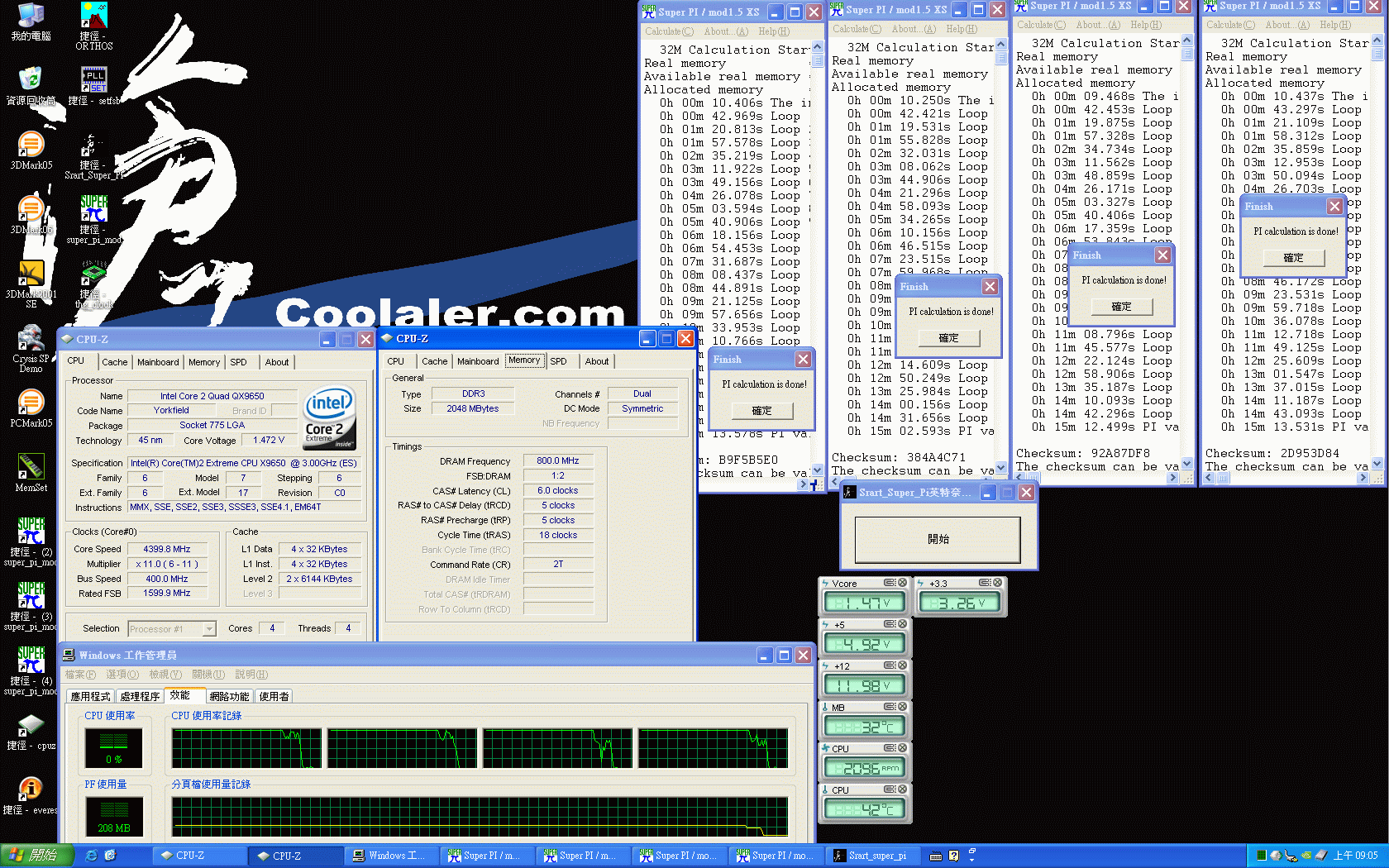Click the processor name Intel Core 2 Quad QX9650
Screen dimensions: 1389x868
tap(212, 396)
